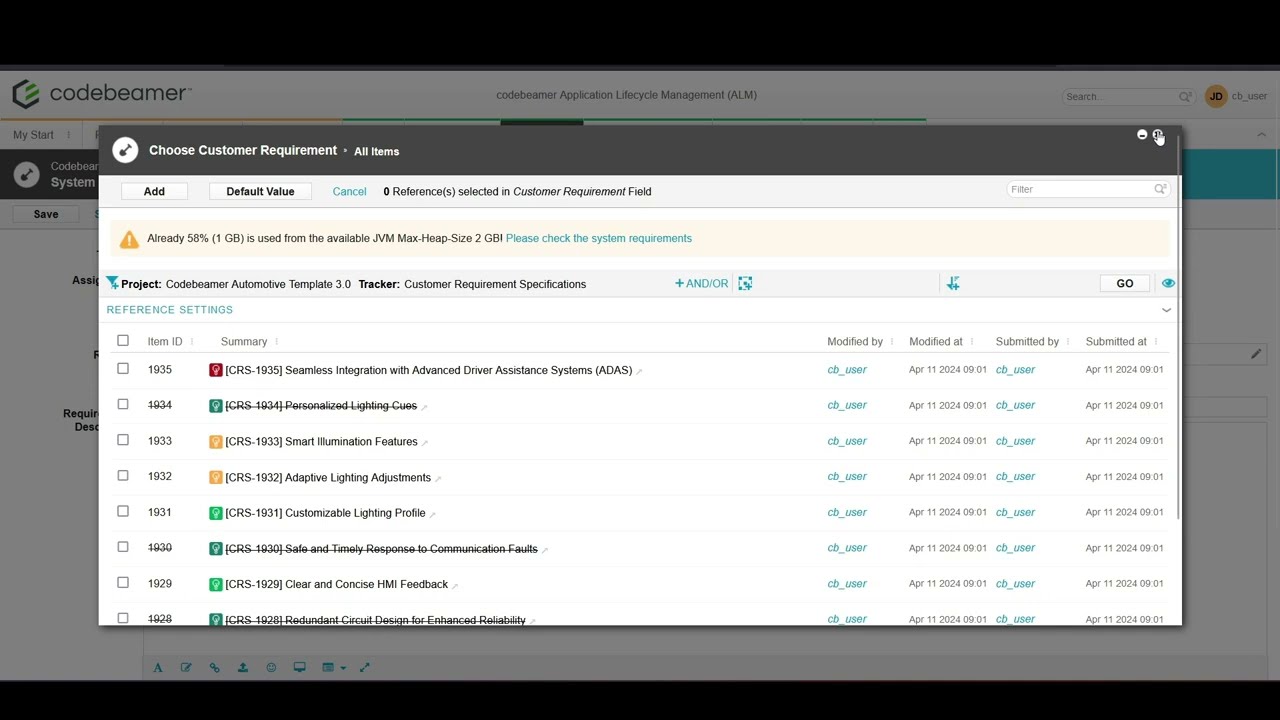Click the GO button
This screenshot has width=1280, height=720.
1125,284
